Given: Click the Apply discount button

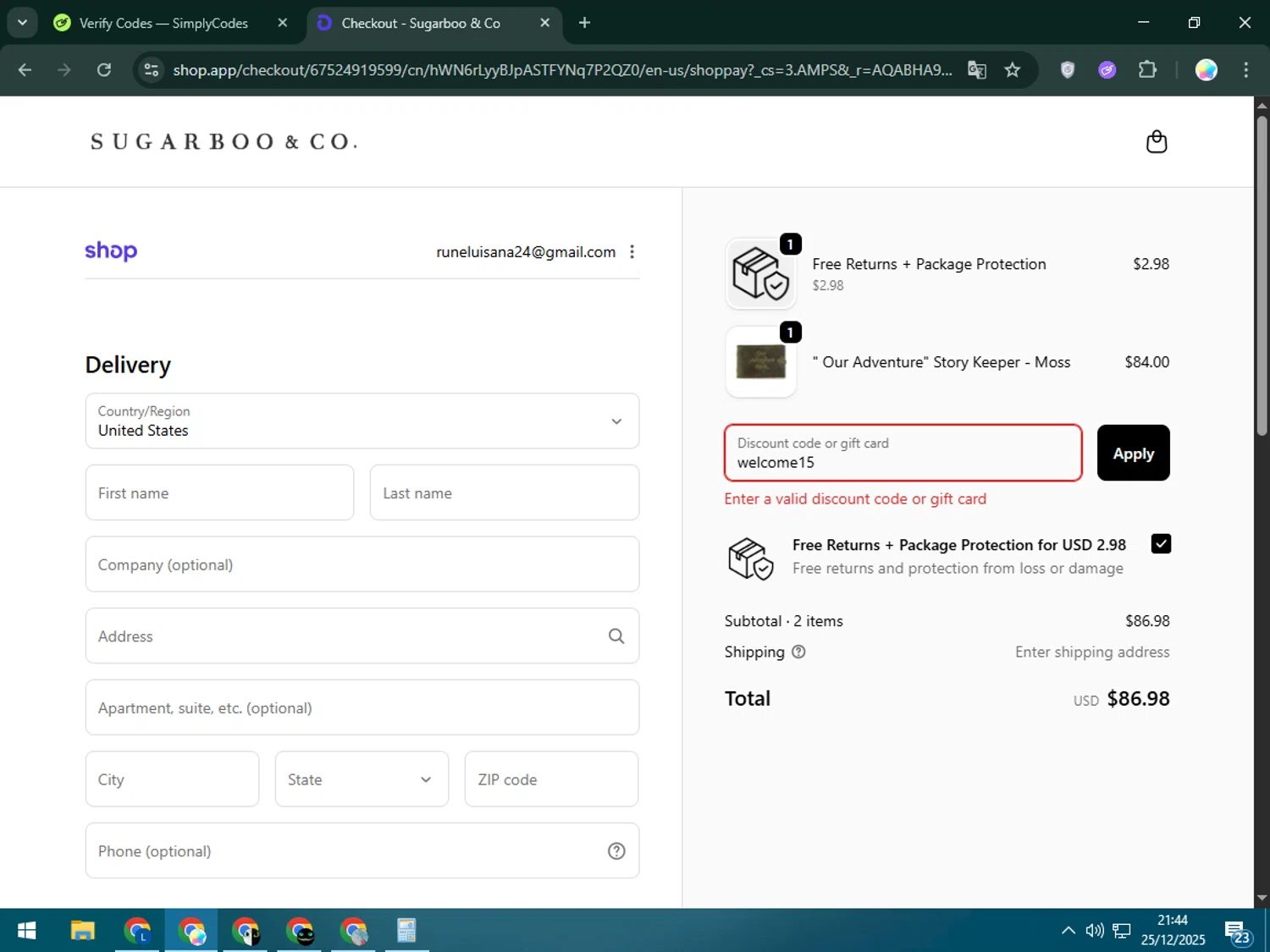Looking at the screenshot, I should (1133, 453).
